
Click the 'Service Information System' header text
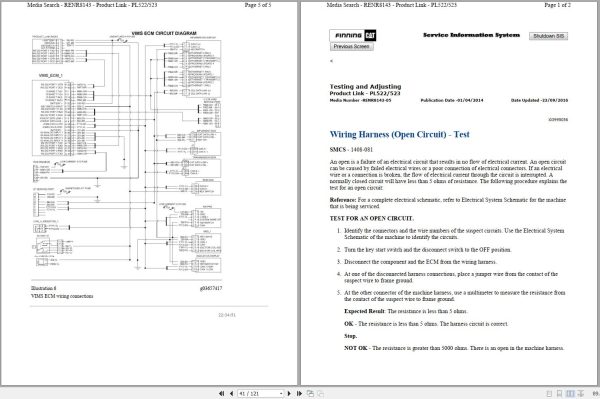coord(471,35)
